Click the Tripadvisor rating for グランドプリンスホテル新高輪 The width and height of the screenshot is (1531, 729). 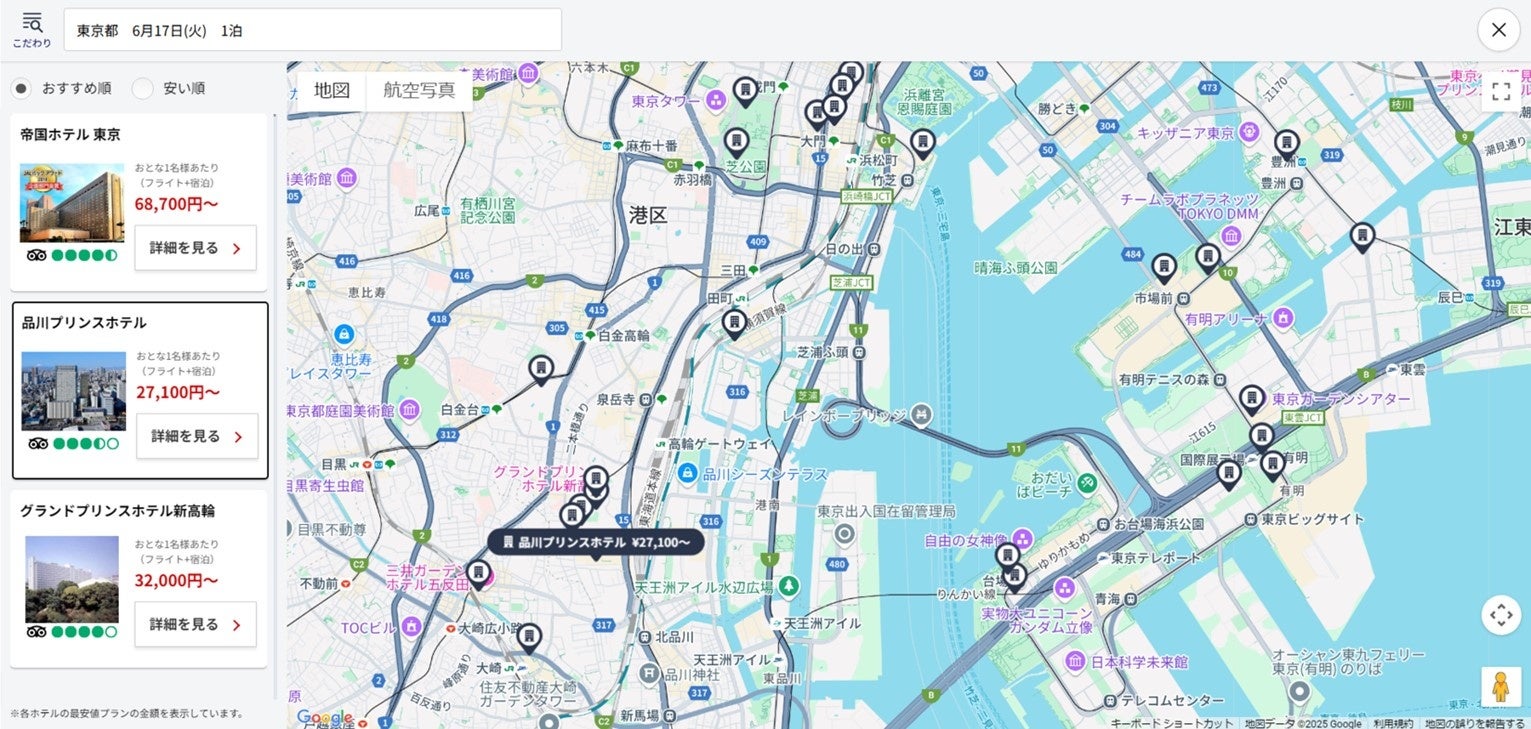tap(72, 631)
